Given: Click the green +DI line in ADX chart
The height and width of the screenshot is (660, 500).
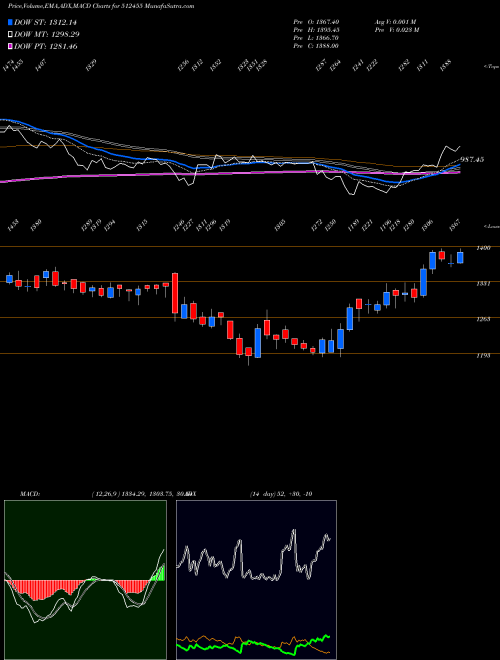Looking at the screenshot, I should pyautogui.click(x=253, y=645).
